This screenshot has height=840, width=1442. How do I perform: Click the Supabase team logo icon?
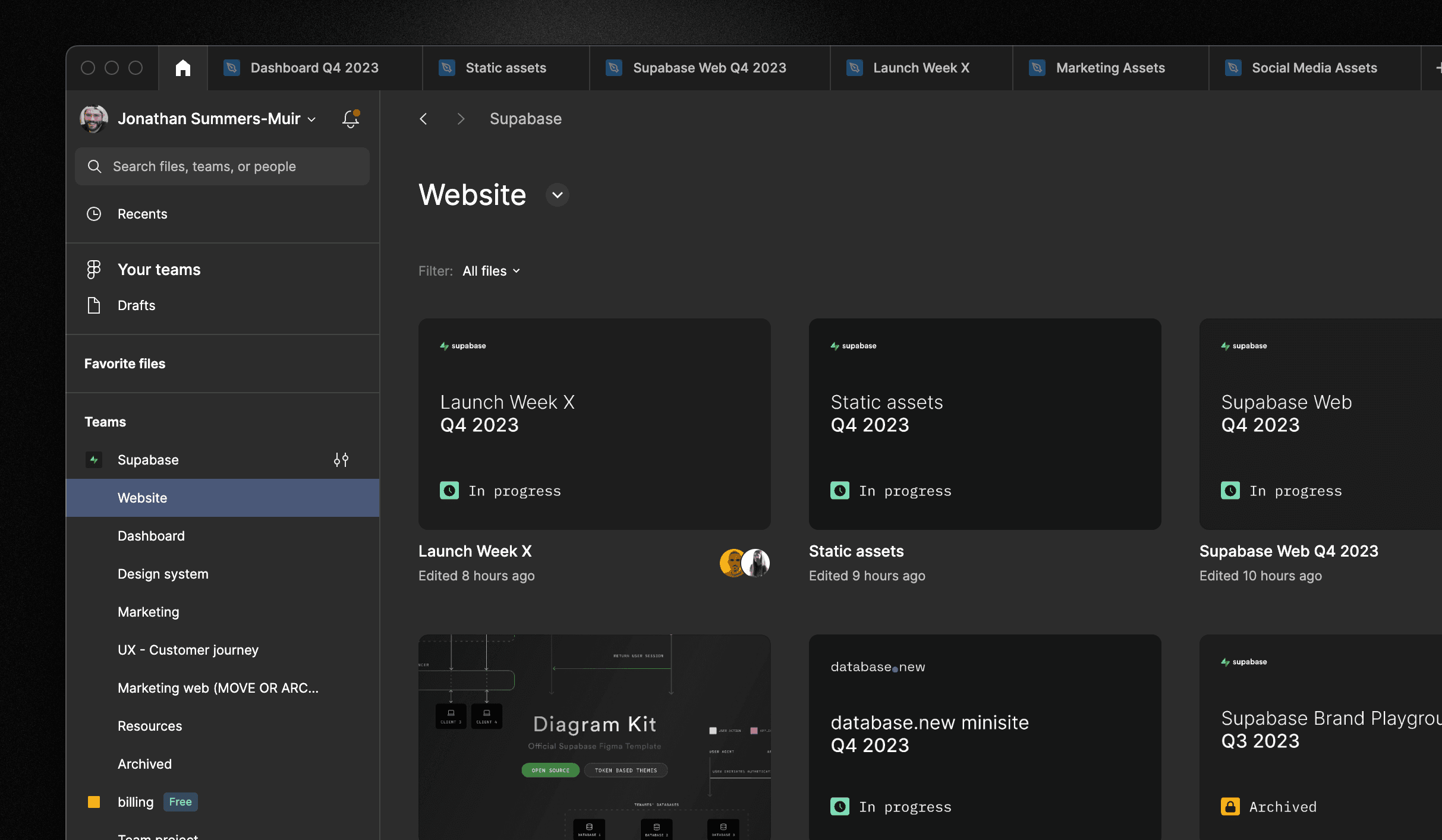click(94, 460)
